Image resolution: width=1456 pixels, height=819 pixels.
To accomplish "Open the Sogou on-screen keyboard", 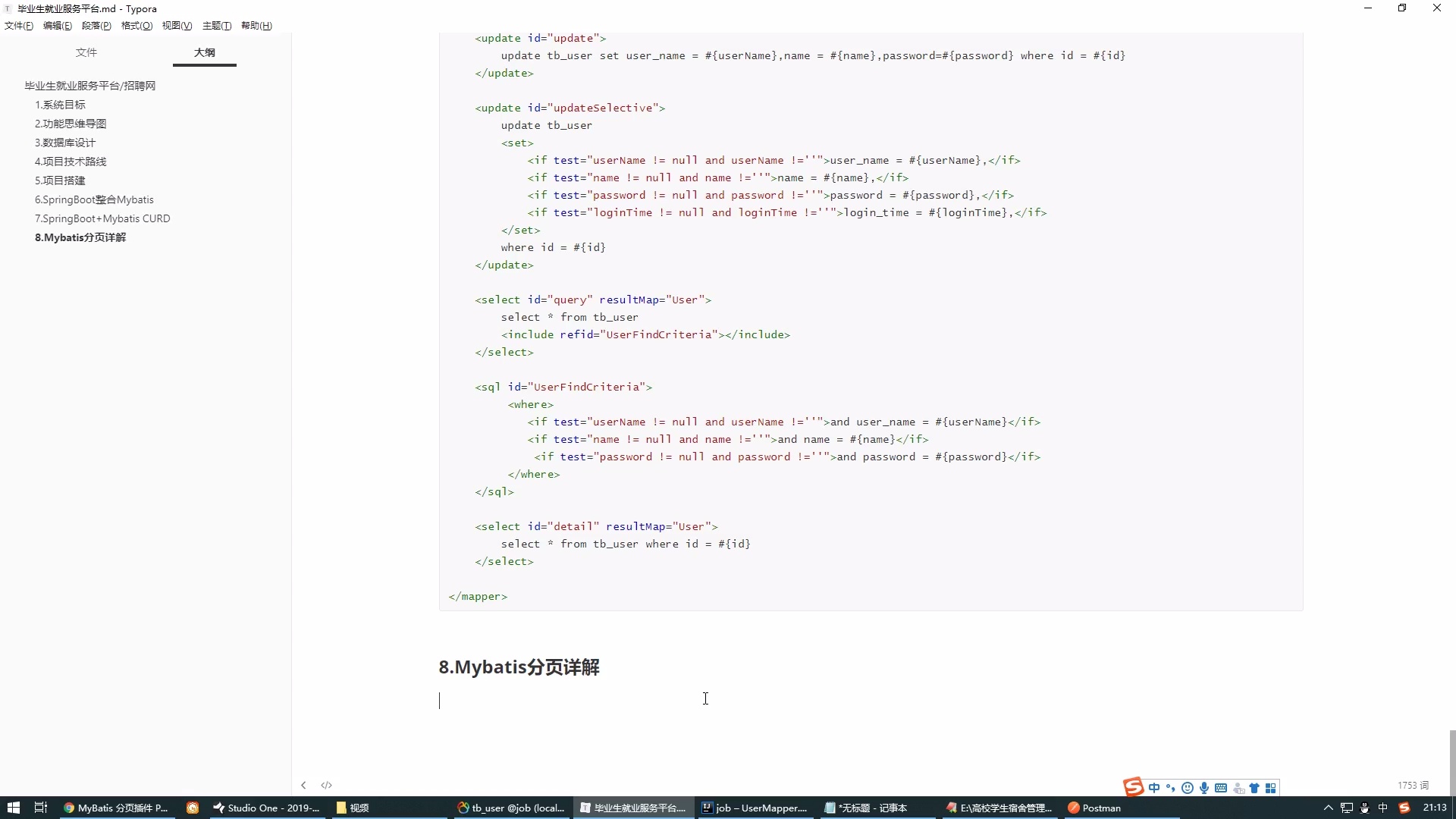I will (1221, 789).
